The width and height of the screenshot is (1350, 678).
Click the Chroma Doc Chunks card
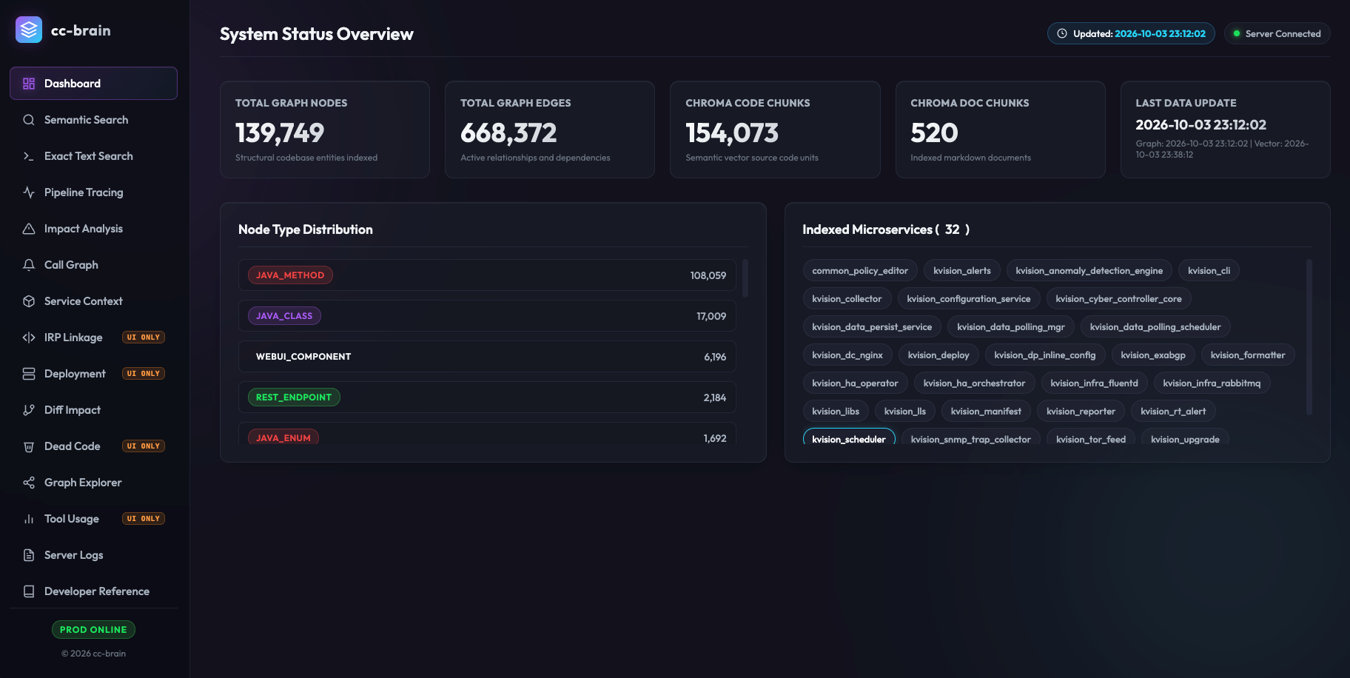pos(1000,130)
